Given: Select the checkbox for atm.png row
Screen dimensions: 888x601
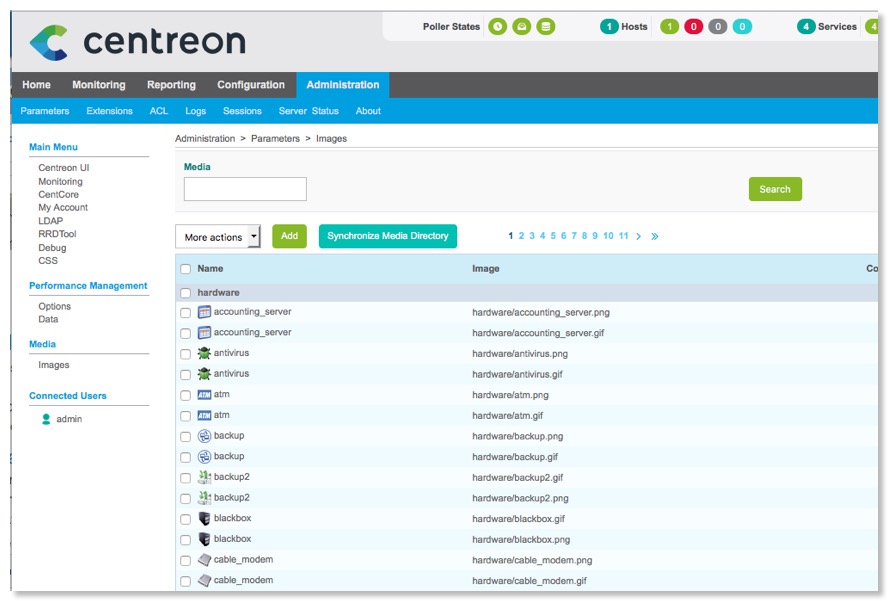Looking at the screenshot, I should tap(185, 395).
